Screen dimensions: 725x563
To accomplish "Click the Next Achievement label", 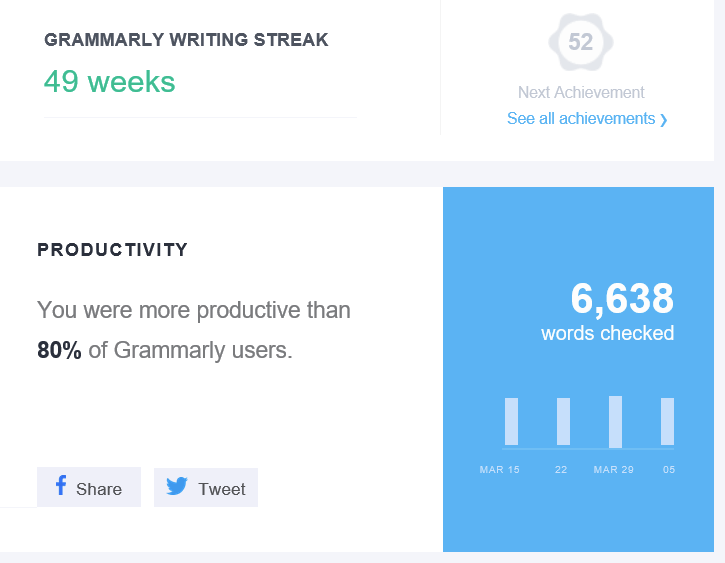I will click(x=581, y=92).
